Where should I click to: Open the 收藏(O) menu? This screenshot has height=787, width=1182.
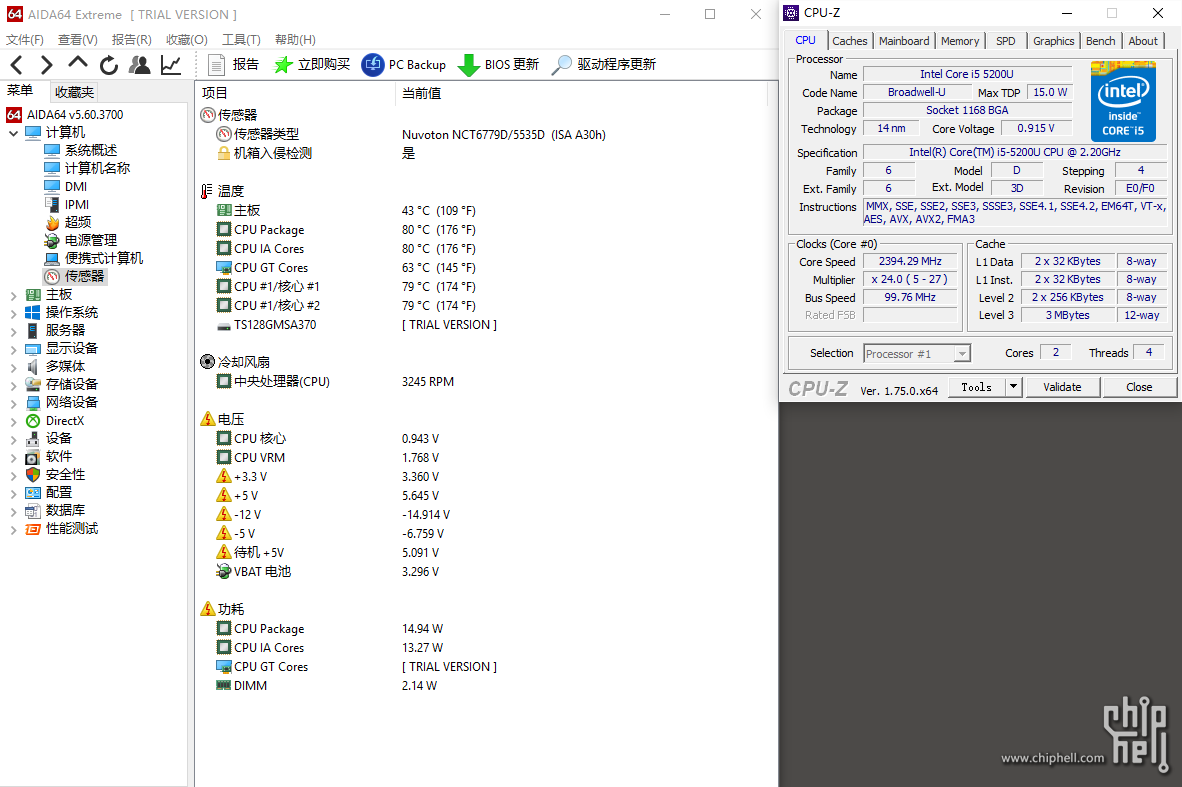(x=186, y=39)
